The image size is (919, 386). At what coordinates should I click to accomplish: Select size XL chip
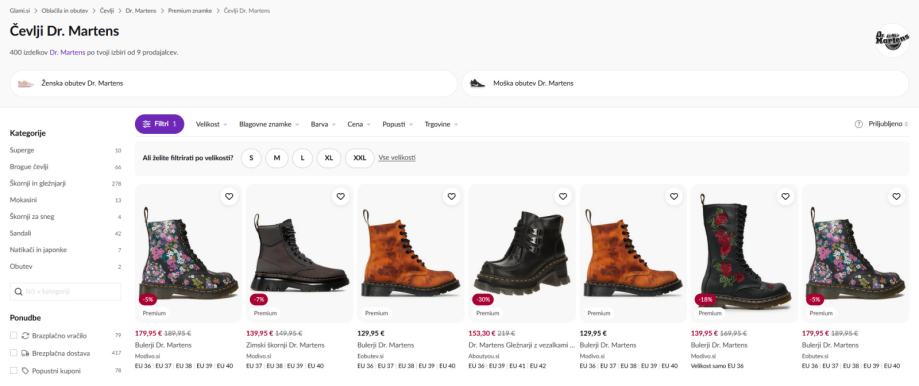[x=329, y=158]
